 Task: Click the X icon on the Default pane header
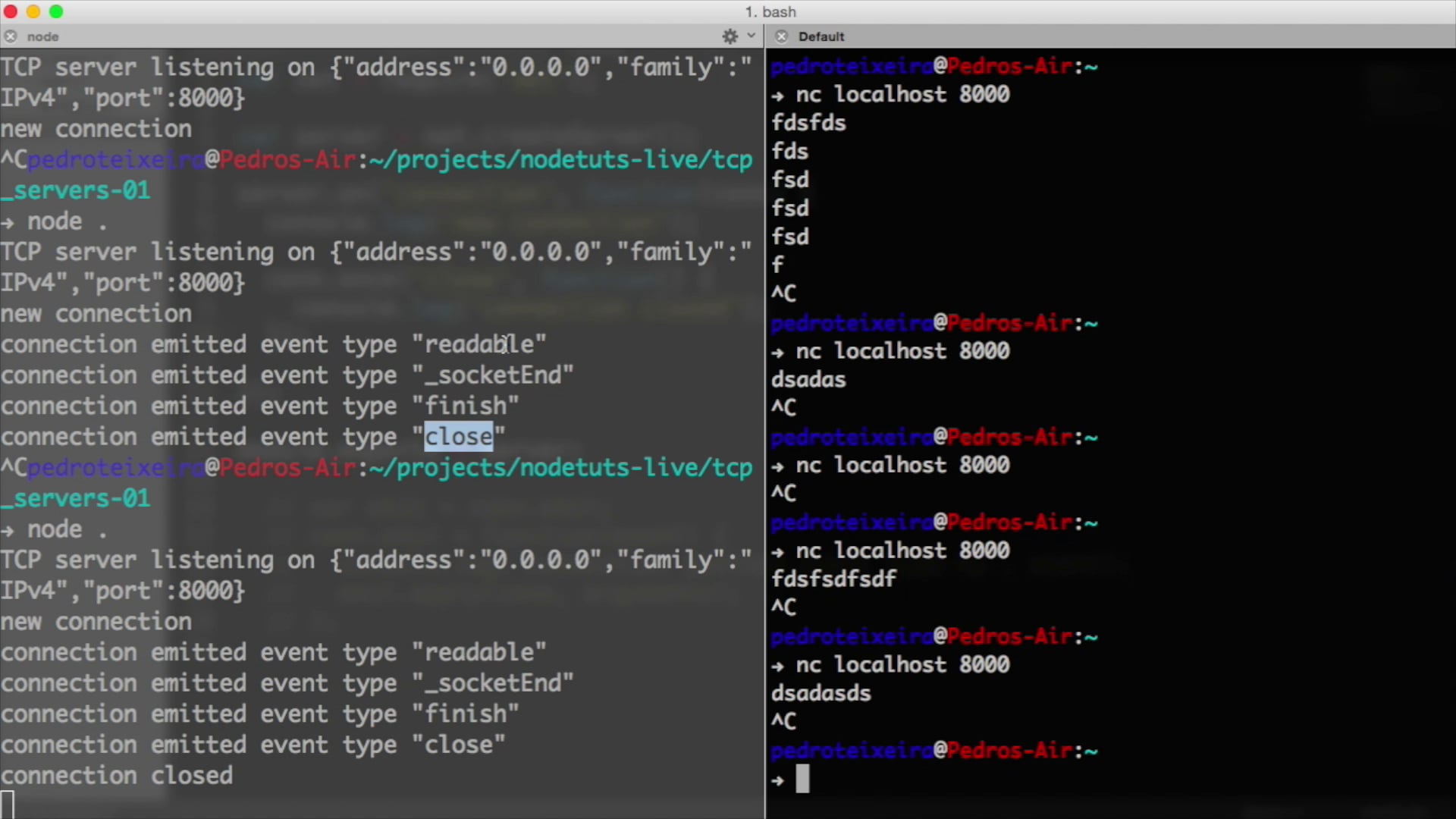coord(781,36)
